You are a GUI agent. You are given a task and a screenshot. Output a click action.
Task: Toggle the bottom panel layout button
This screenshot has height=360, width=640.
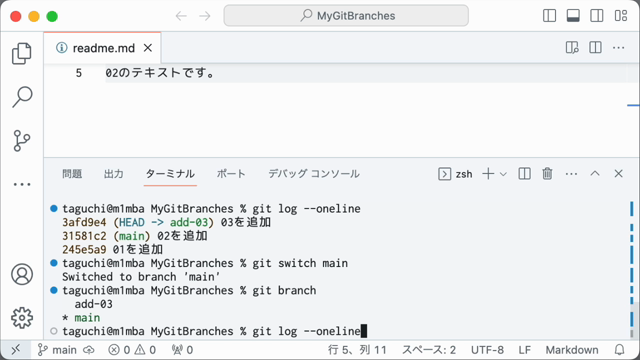point(573,16)
